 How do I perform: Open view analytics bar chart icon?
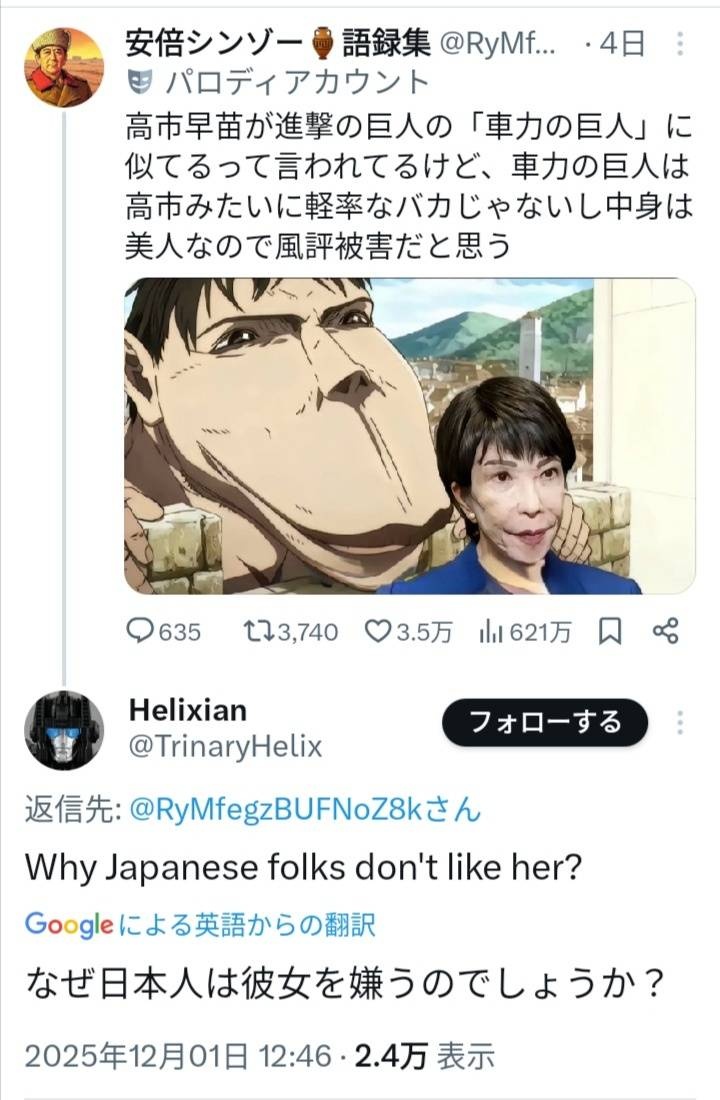coord(491,631)
